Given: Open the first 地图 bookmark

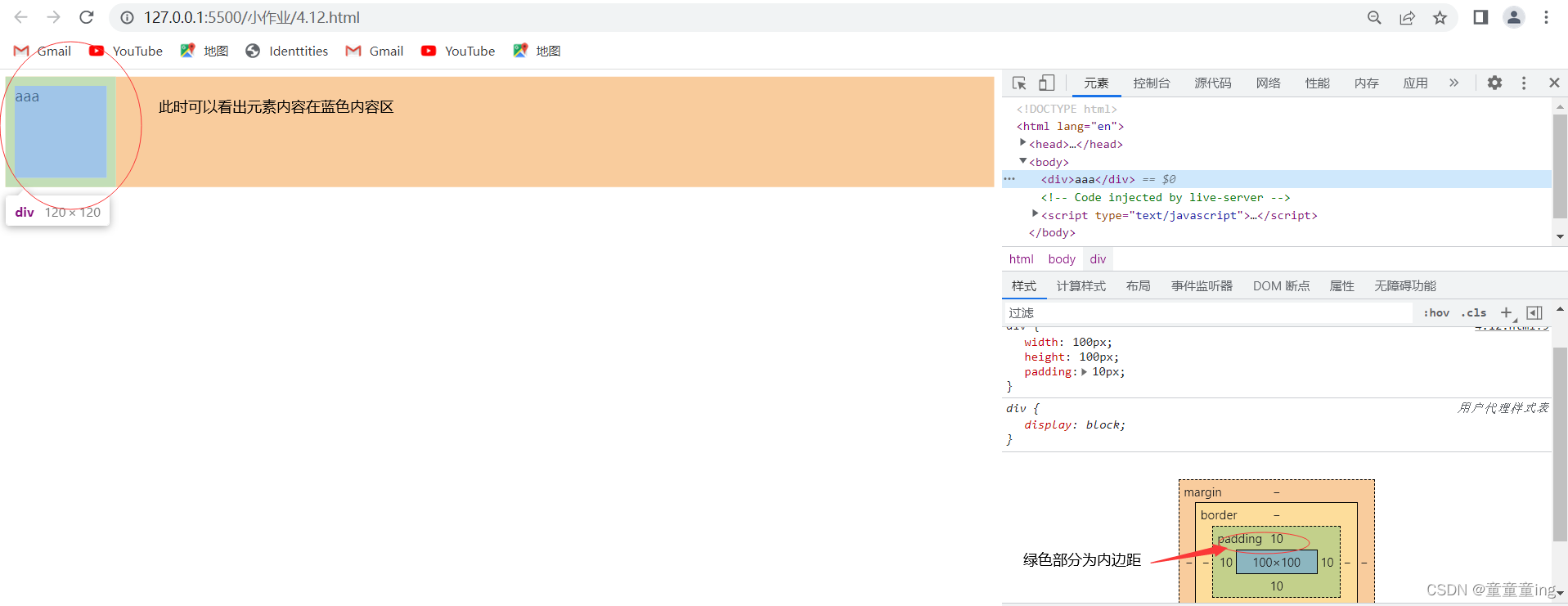Looking at the screenshot, I should click(x=204, y=51).
